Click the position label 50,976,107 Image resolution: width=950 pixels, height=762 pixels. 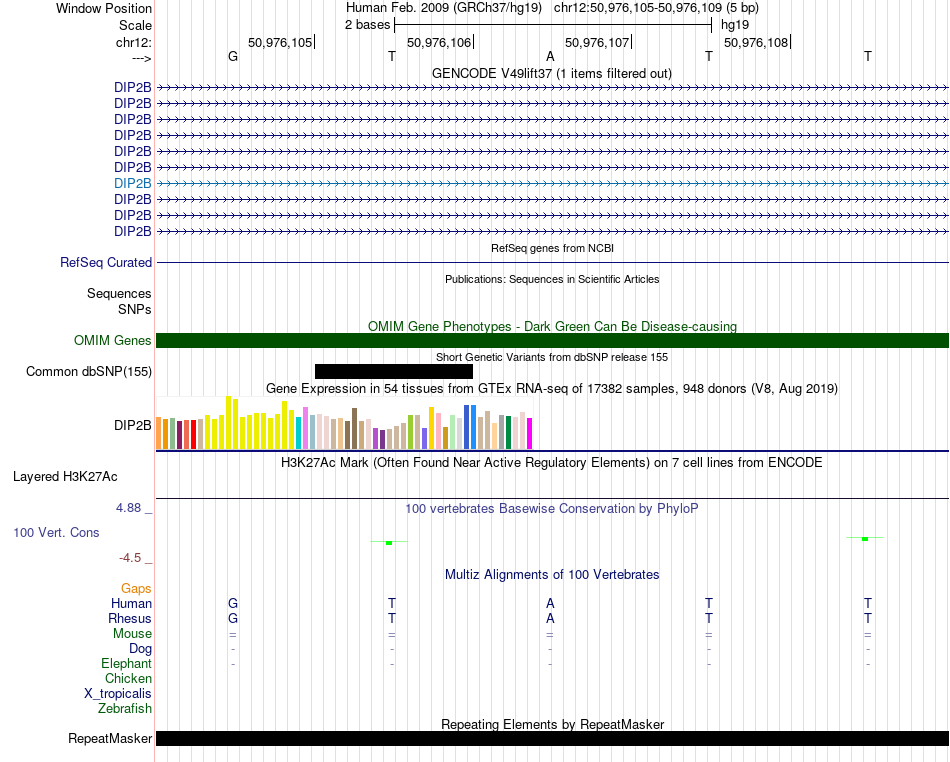pyautogui.click(x=597, y=42)
